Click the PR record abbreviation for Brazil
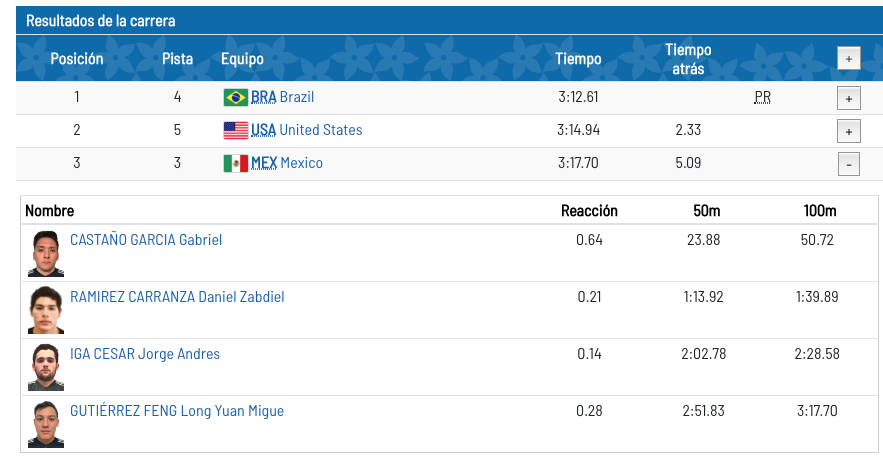Image resolution: width=883 pixels, height=460 pixels. click(x=762, y=97)
